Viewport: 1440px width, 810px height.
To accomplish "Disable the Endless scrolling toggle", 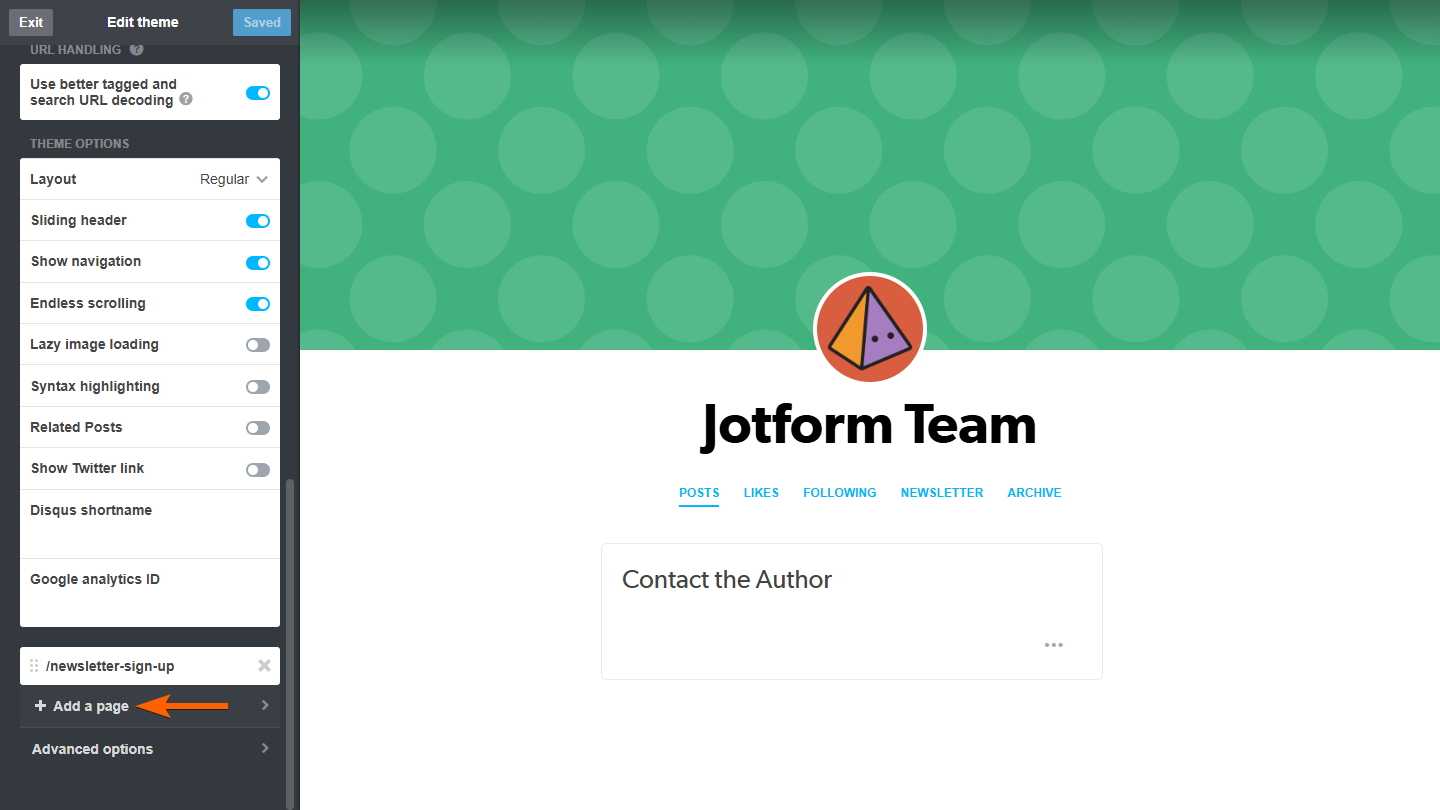I will 258,304.
